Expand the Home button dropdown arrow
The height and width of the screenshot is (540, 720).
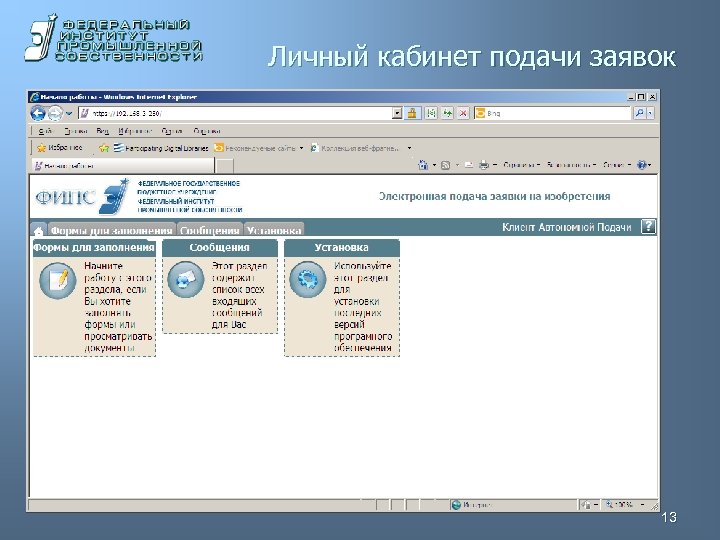434,165
